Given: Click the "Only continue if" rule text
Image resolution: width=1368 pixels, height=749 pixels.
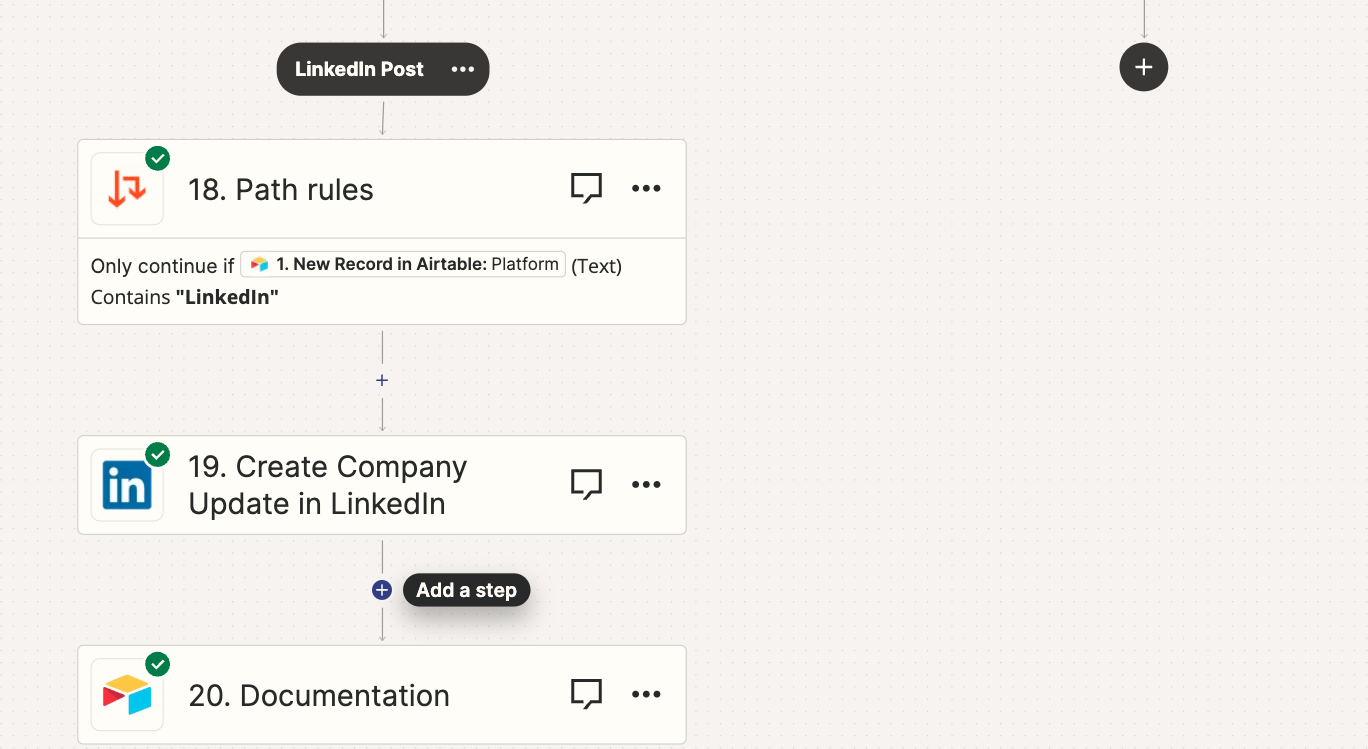Looking at the screenshot, I should tap(162, 266).
